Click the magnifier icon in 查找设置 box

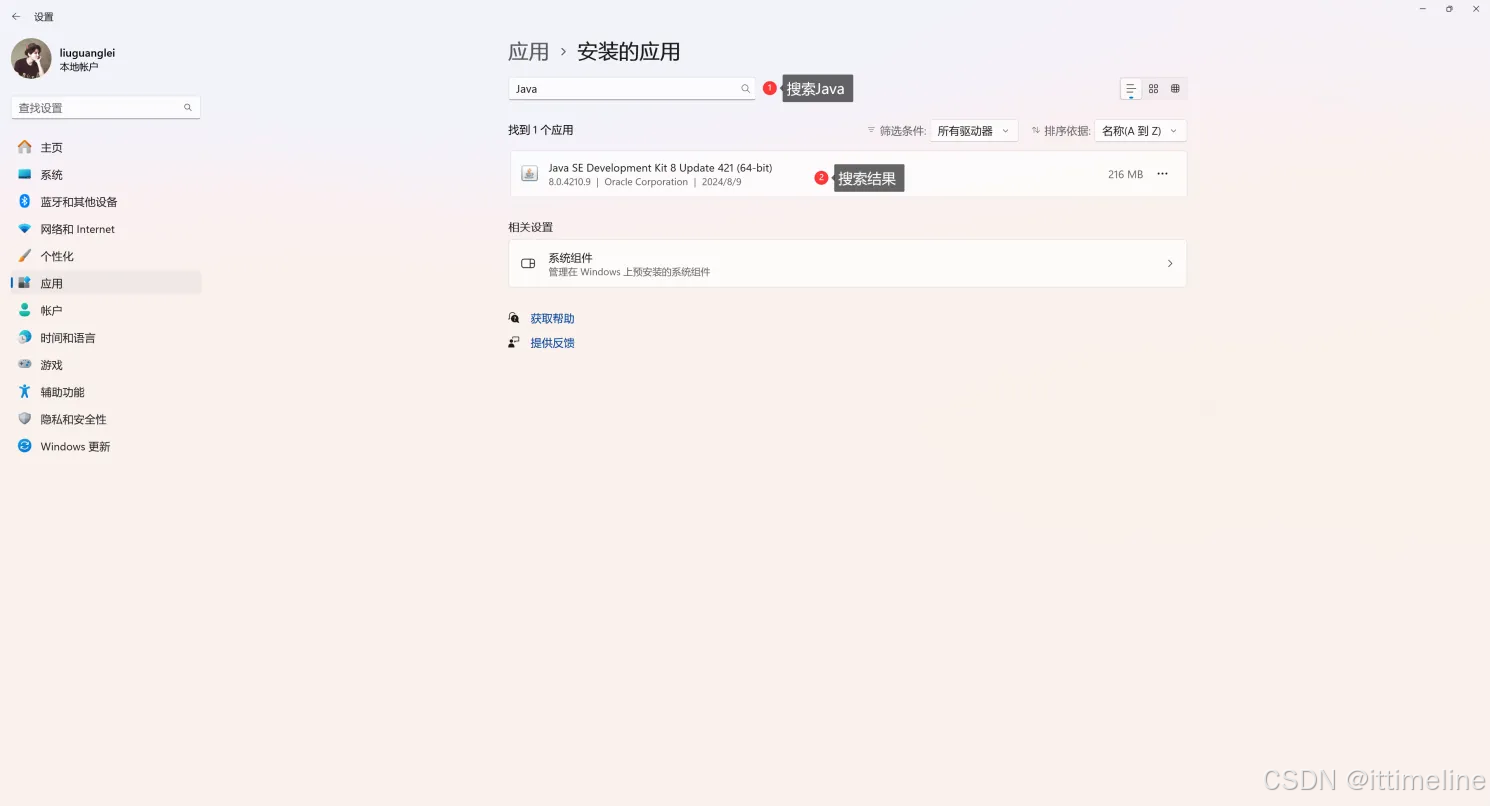188,107
